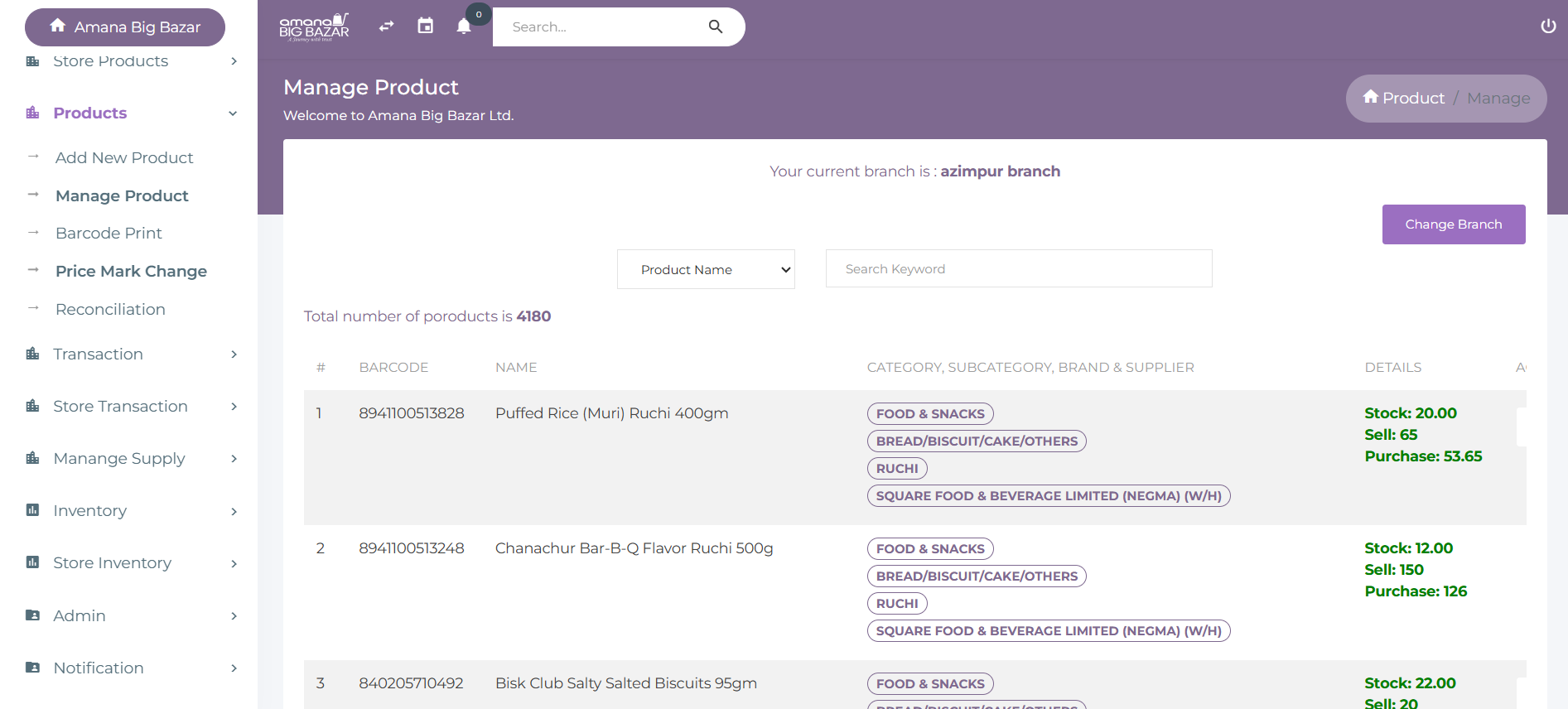
Task: Click the FOOD & SNACKS tag for Puffed Rice
Action: click(930, 413)
